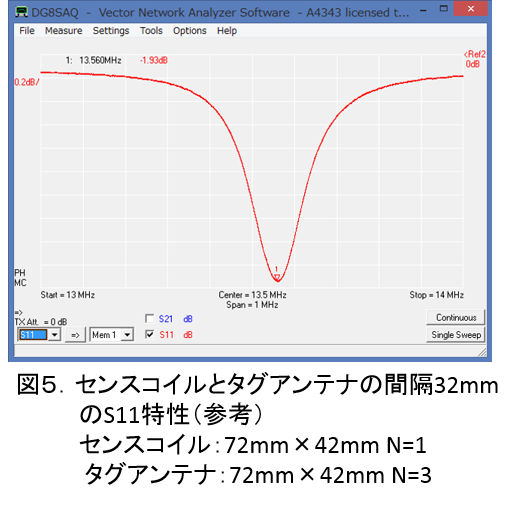Uncheck the S11 trace checkbox
Image resolution: width=522 pixels, height=505 pixels.
tap(150, 334)
